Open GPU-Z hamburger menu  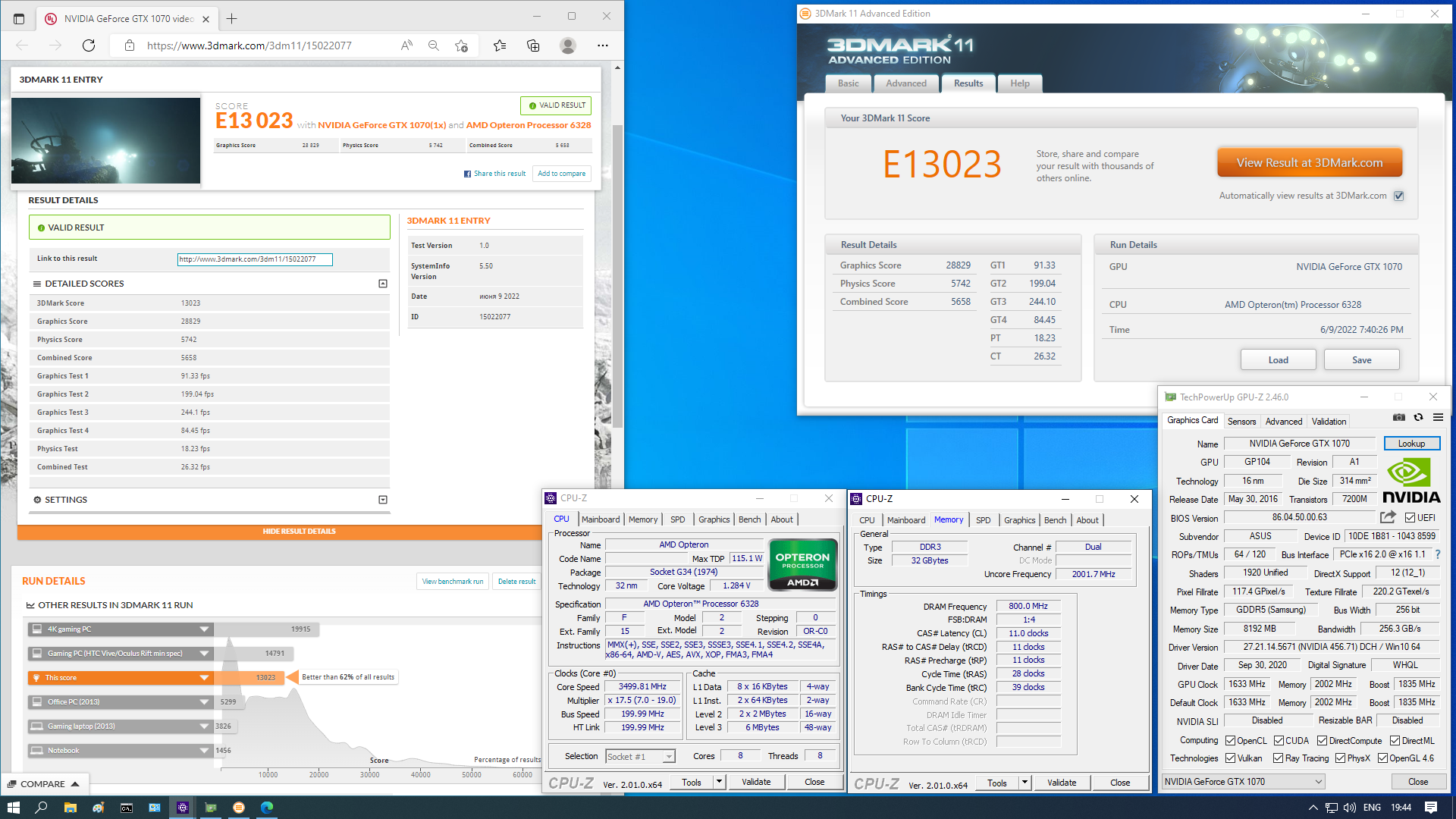click(1438, 417)
